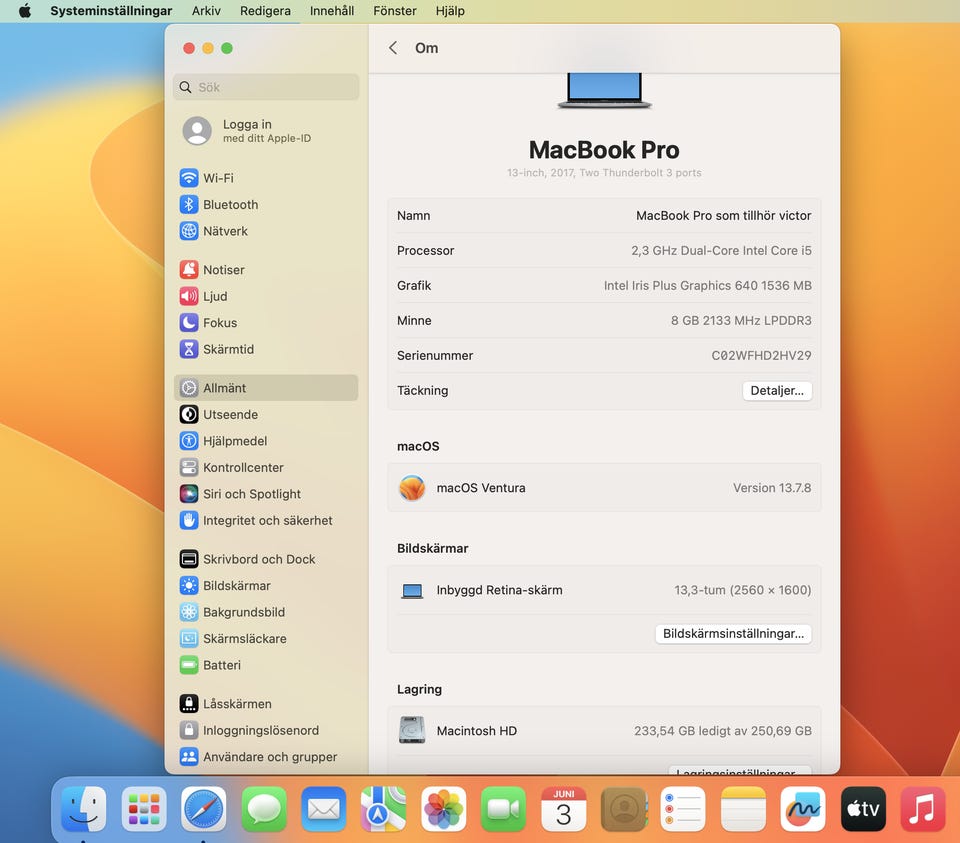
Task: Open Mail app in Dock
Action: [323, 809]
